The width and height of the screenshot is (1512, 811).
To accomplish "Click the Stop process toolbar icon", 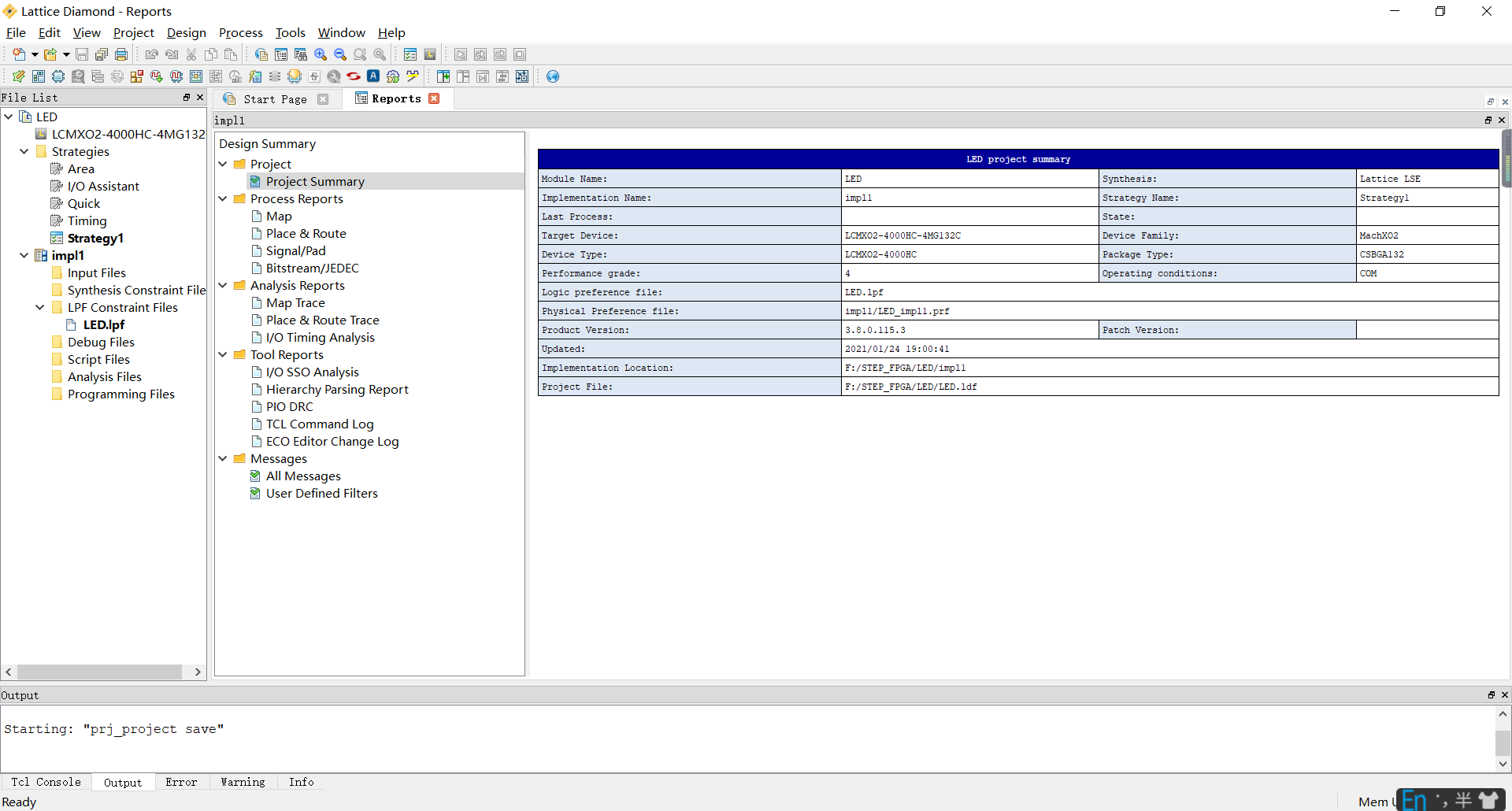I will click(x=520, y=54).
